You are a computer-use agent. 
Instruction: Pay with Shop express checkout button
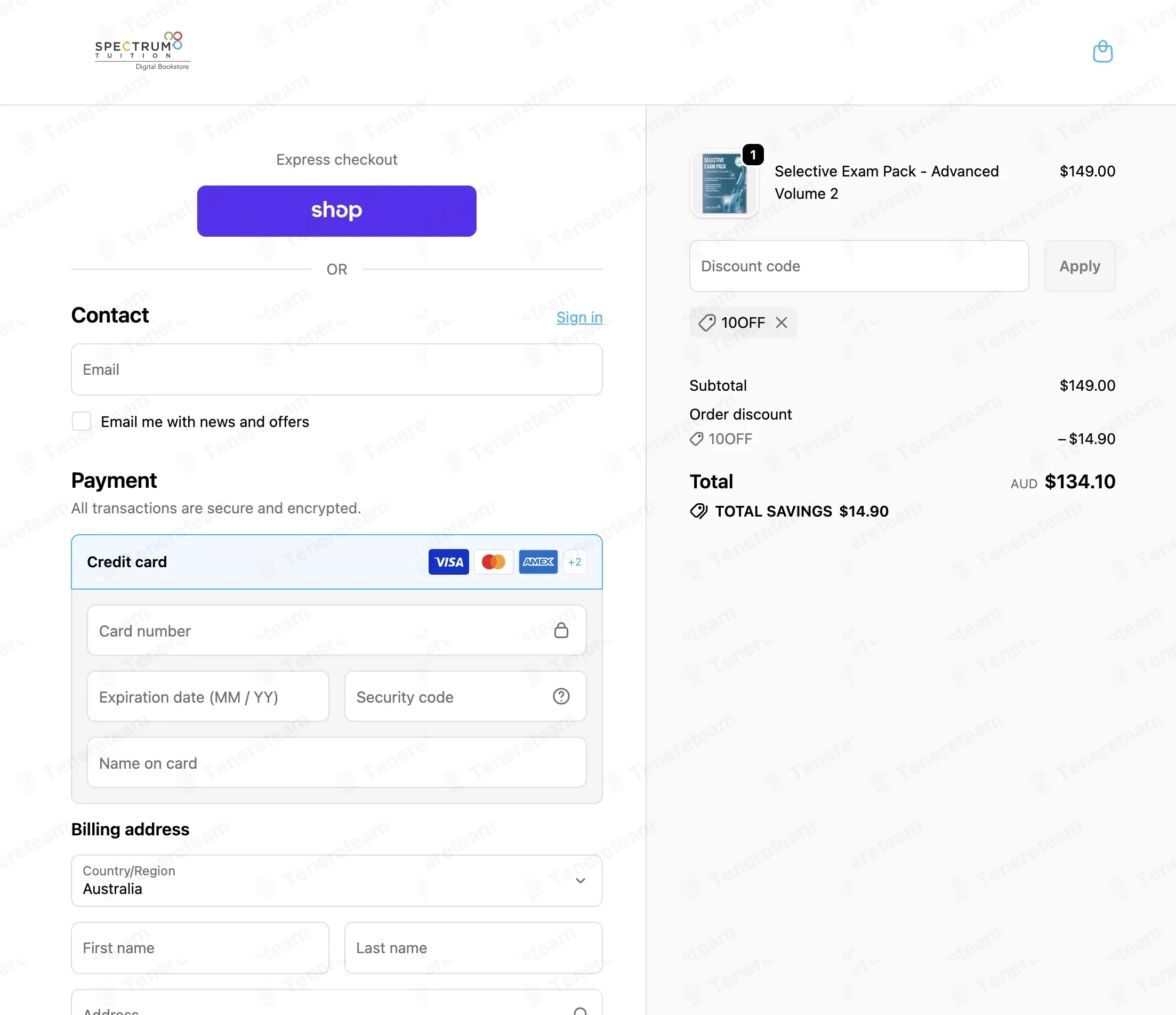[336, 211]
